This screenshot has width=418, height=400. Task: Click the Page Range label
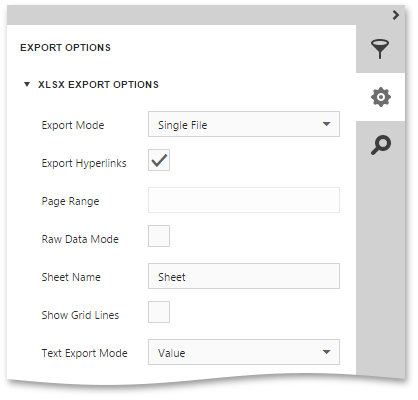[70, 201]
